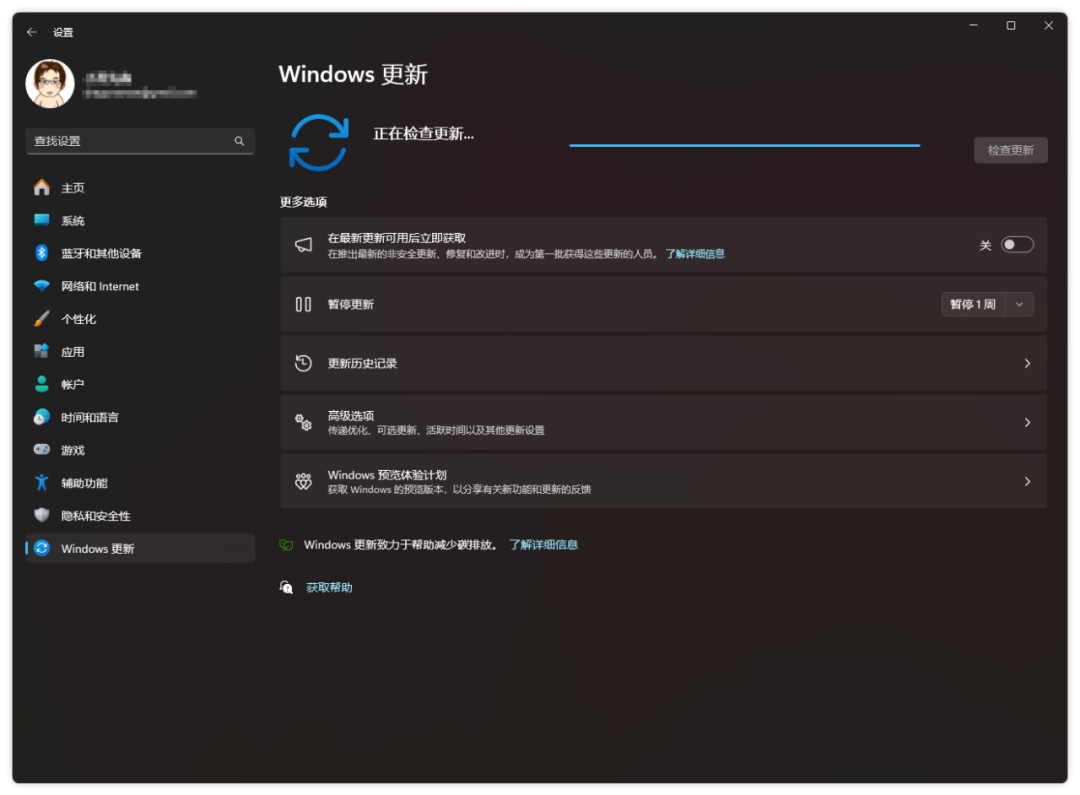Click the back arrow in the title bar

(x=32, y=32)
